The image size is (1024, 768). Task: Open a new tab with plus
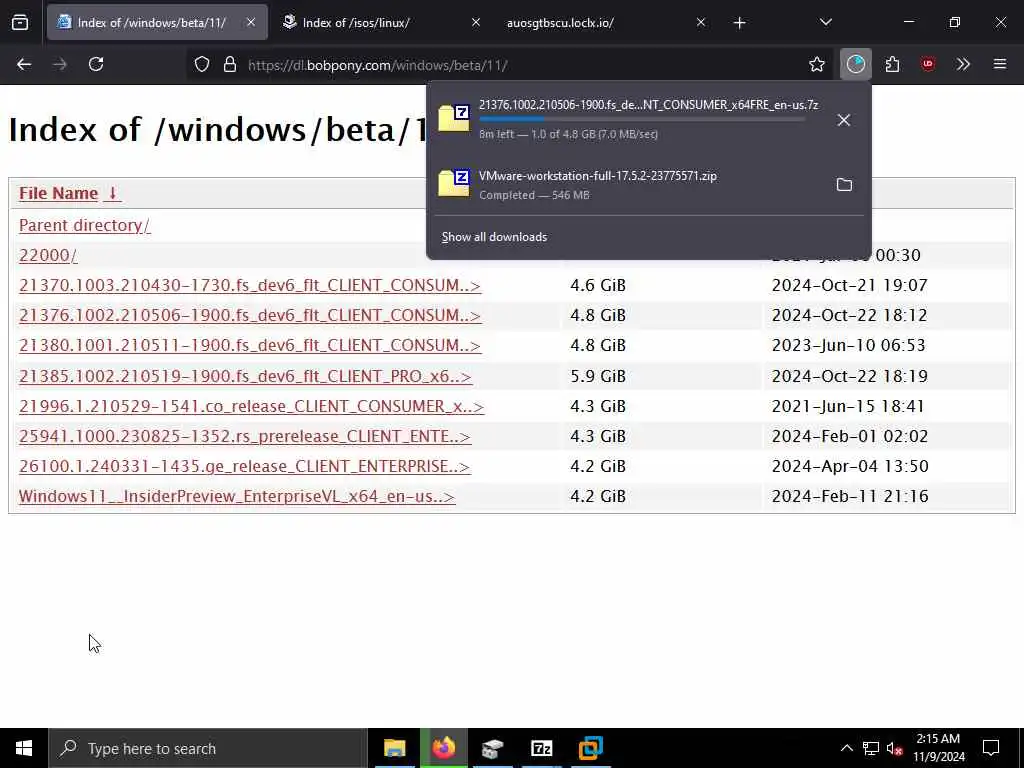coord(739,23)
